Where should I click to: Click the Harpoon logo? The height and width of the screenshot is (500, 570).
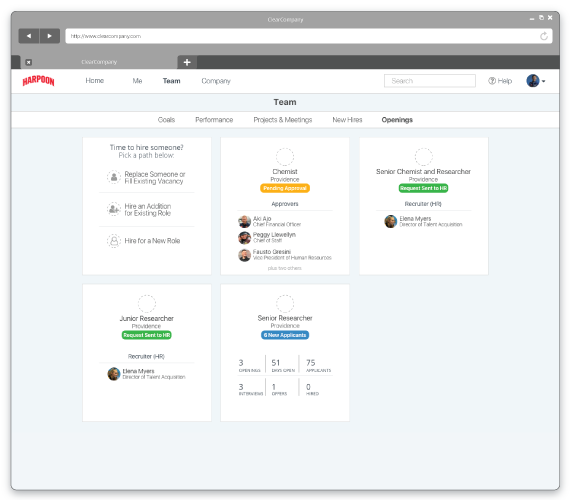click(x=39, y=81)
